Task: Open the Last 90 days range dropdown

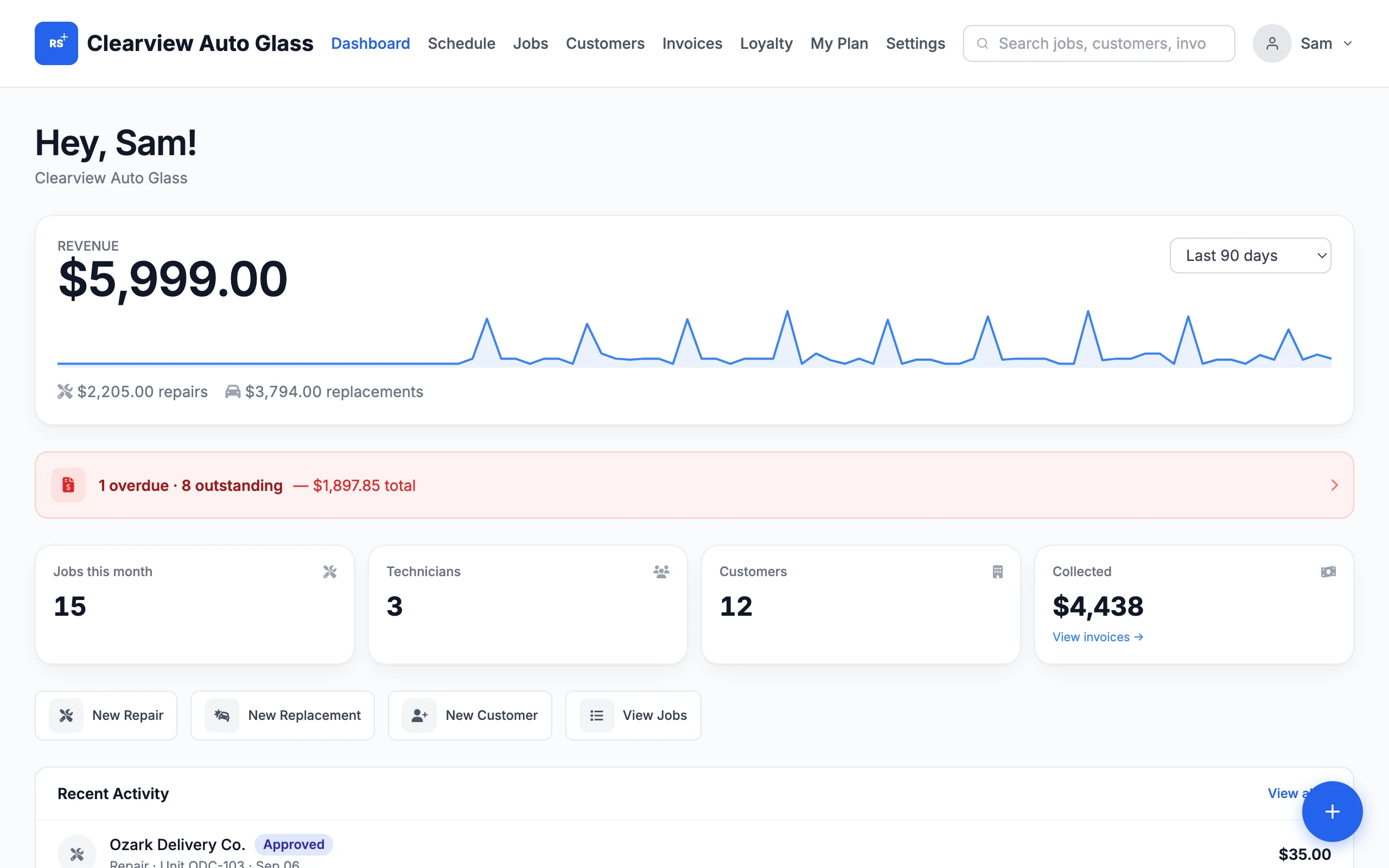Action: (x=1250, y=256)
